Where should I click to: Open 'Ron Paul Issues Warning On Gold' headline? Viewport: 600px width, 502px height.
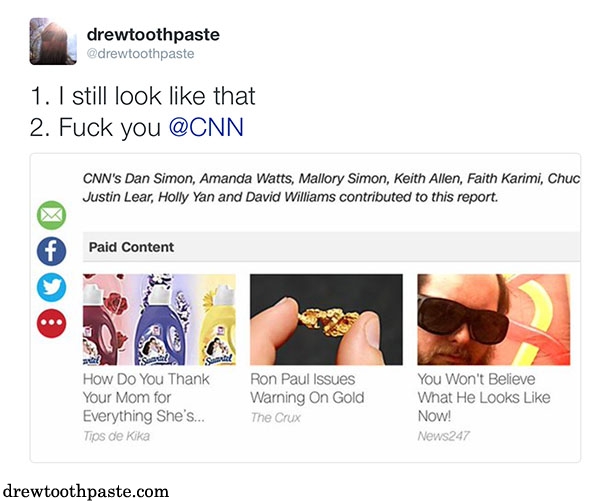click(307, 388)
